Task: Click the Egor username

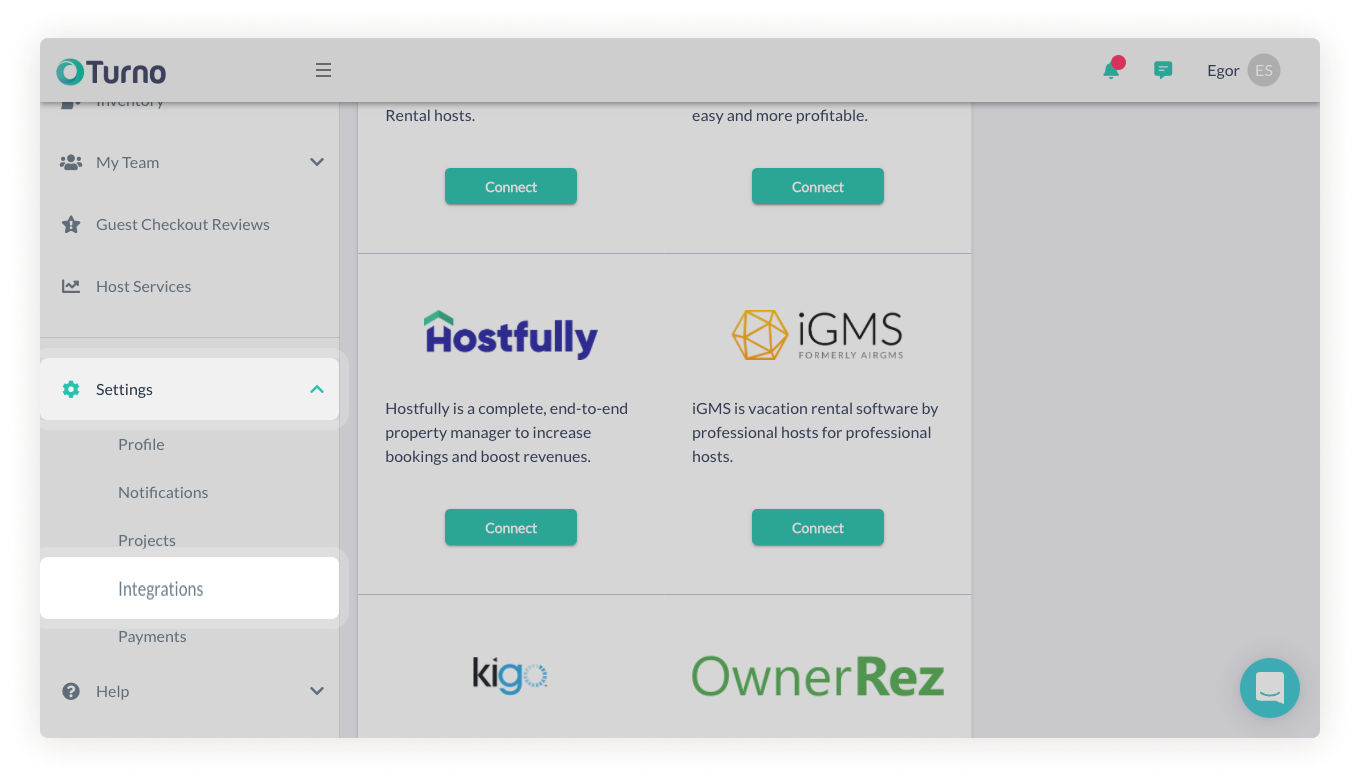Action: [1223, 70]
